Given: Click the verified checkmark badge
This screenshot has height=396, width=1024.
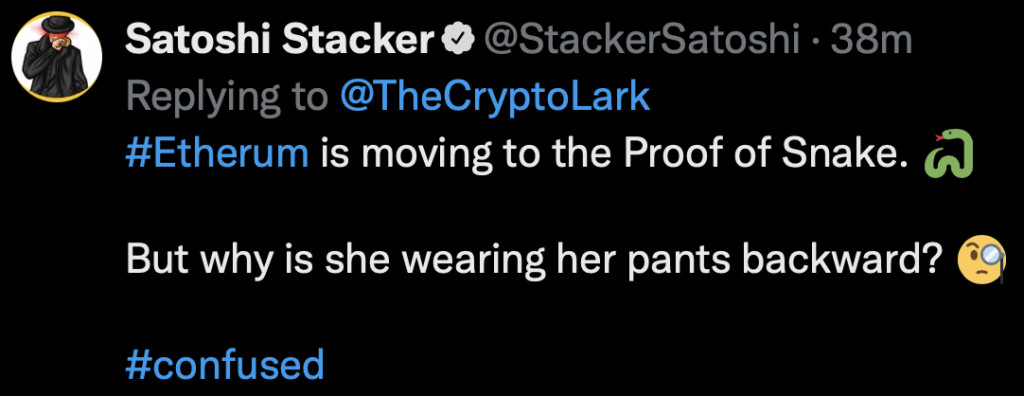Looking at the screenshot, I should pyautogui.click(x=459, y=41).
